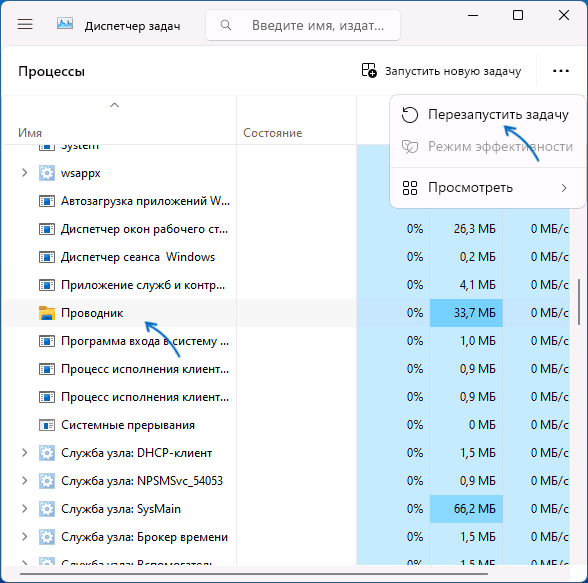Viewport: 588px width, 583px height.
Task: Click the vertical scrollbar thumb
Action: 579,301
